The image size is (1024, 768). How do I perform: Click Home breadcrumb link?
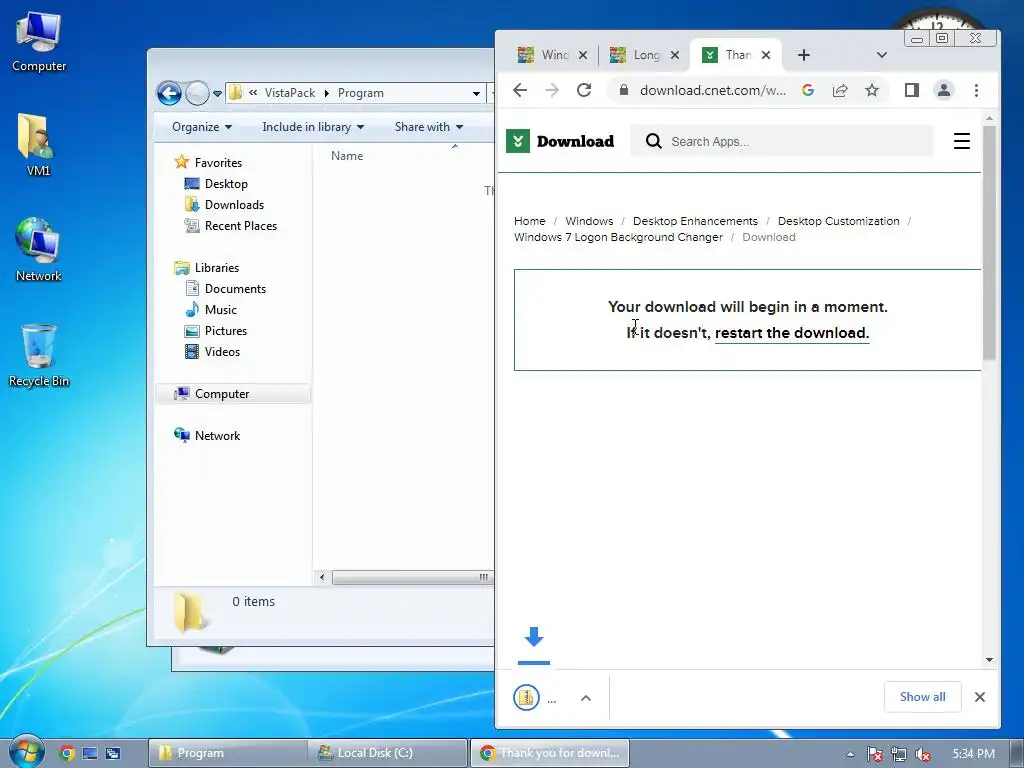pyautogui.click(x=530, y=221)
